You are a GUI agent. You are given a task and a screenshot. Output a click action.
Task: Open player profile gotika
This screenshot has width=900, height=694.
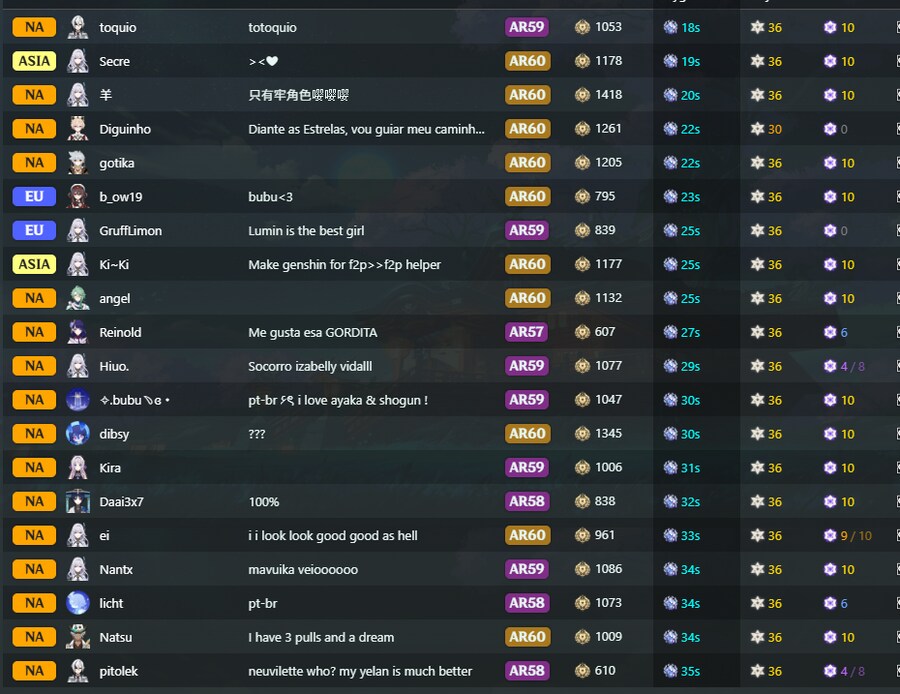(117, 163)
